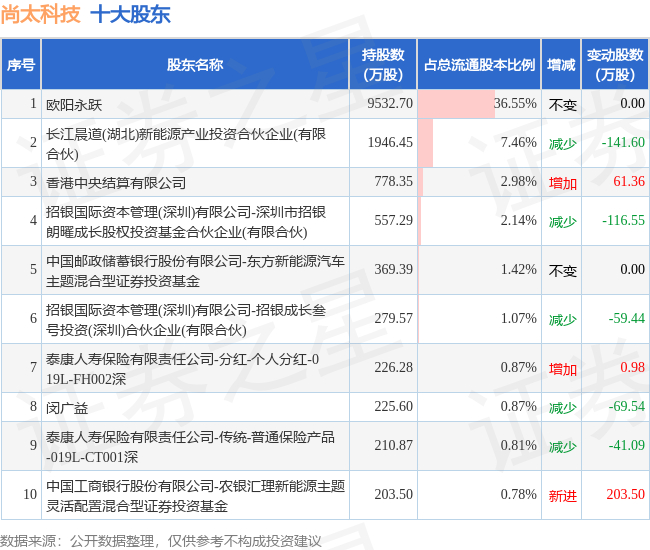Click shareholder name 闵广益

(x=67, y=407)
